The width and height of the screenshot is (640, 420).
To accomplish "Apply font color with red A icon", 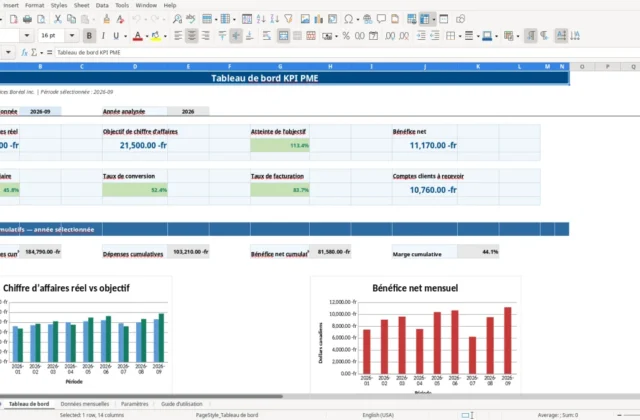I will pyautogui.click(x=138, y=36).
